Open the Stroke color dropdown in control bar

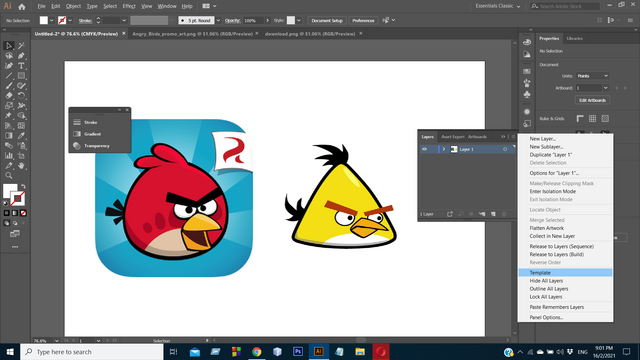click(70, 20)
